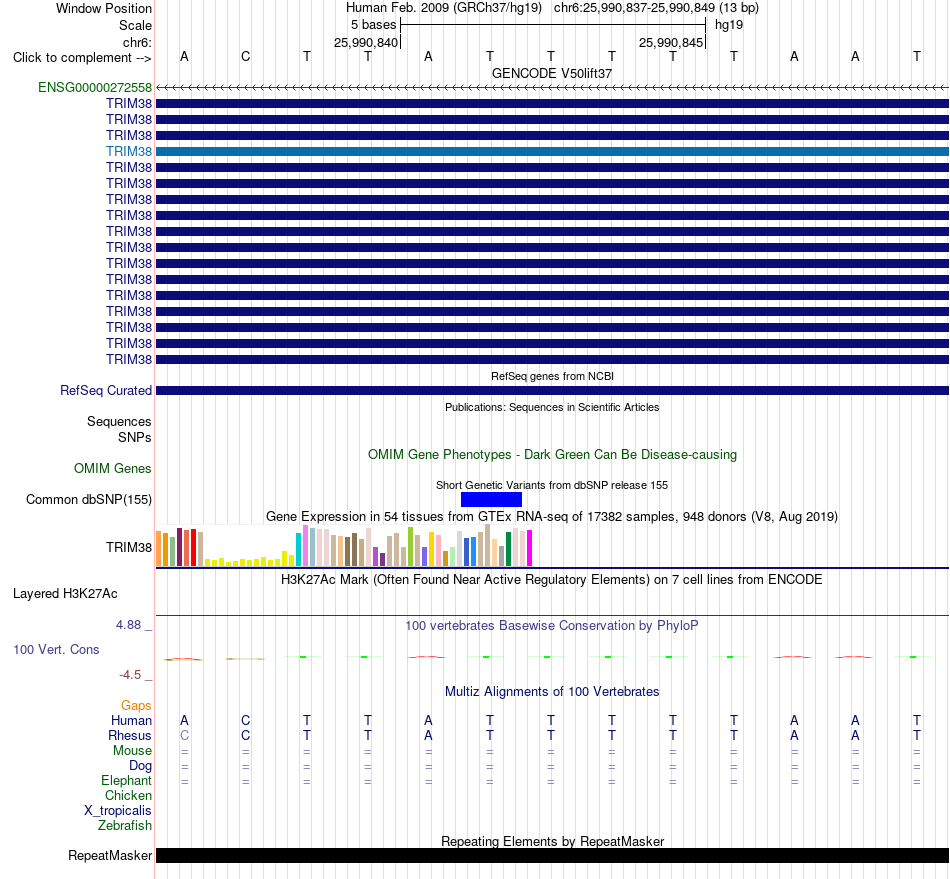Open 'Publications: Sequences in Scientific Articles' title
Viewport: 950px width, 879px height.
[551, 407]
